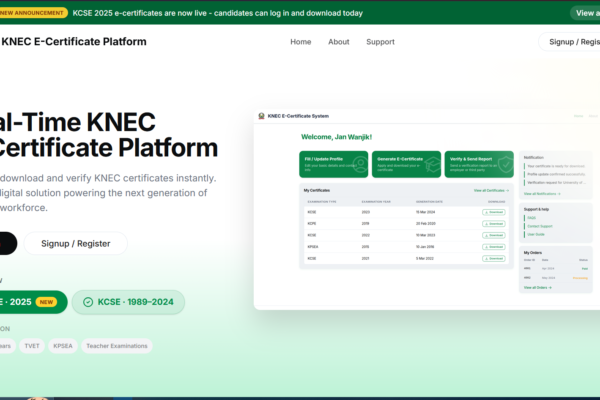Click the hero Signup / Register button

pyautogui.click(x=75, y=243)
